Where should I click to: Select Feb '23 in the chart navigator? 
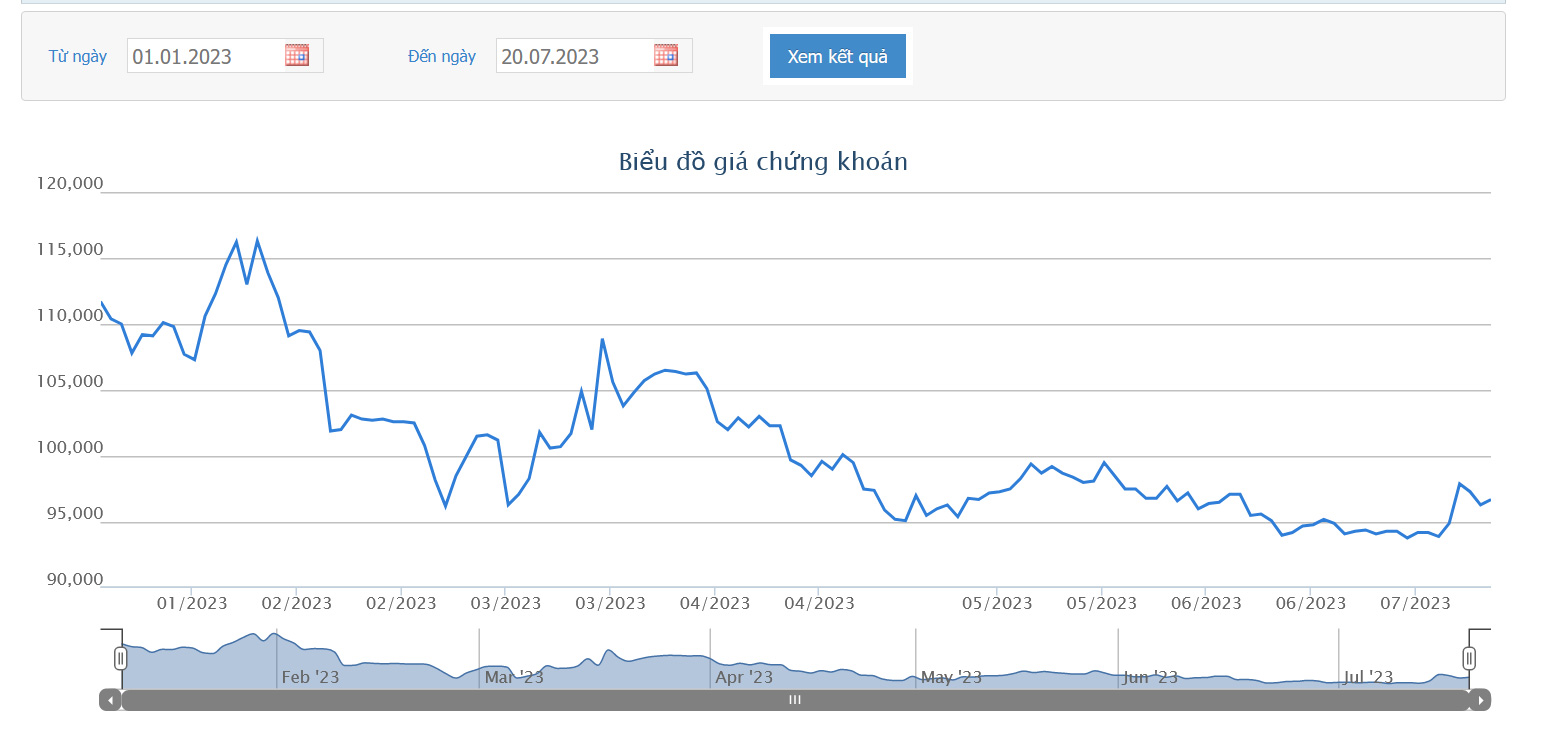pyautogui.click(x=310, y=677)
